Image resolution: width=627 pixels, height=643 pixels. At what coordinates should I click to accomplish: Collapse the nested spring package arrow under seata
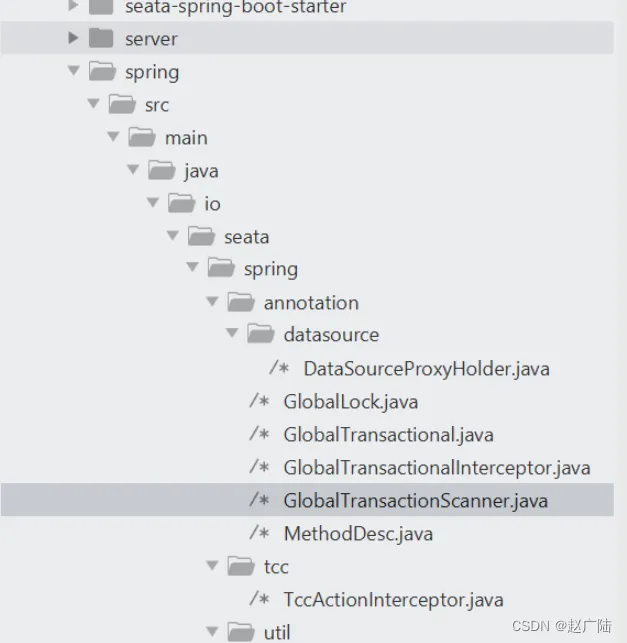[192, 267]
